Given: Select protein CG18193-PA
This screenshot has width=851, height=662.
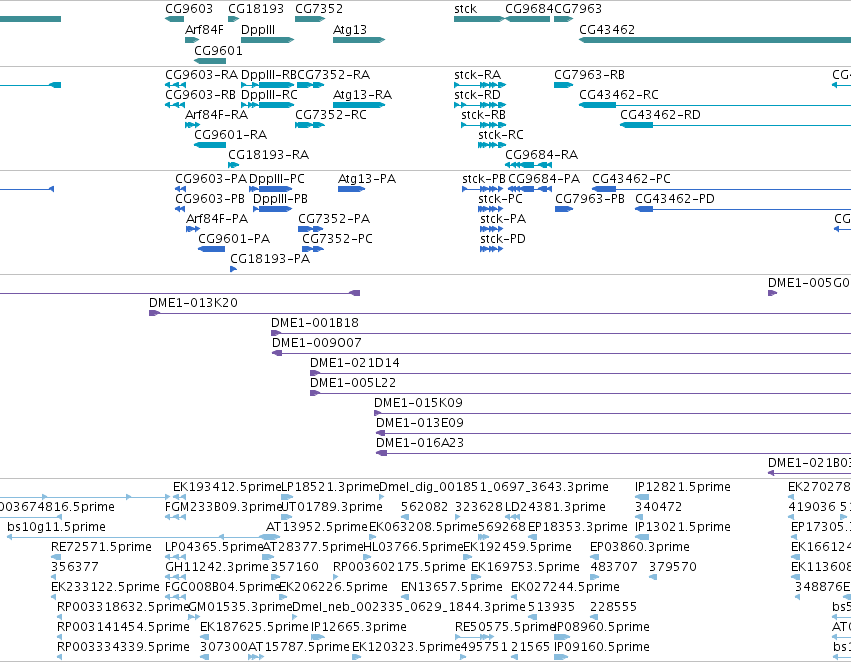Looking at the screenshot, I should (233, 269).
